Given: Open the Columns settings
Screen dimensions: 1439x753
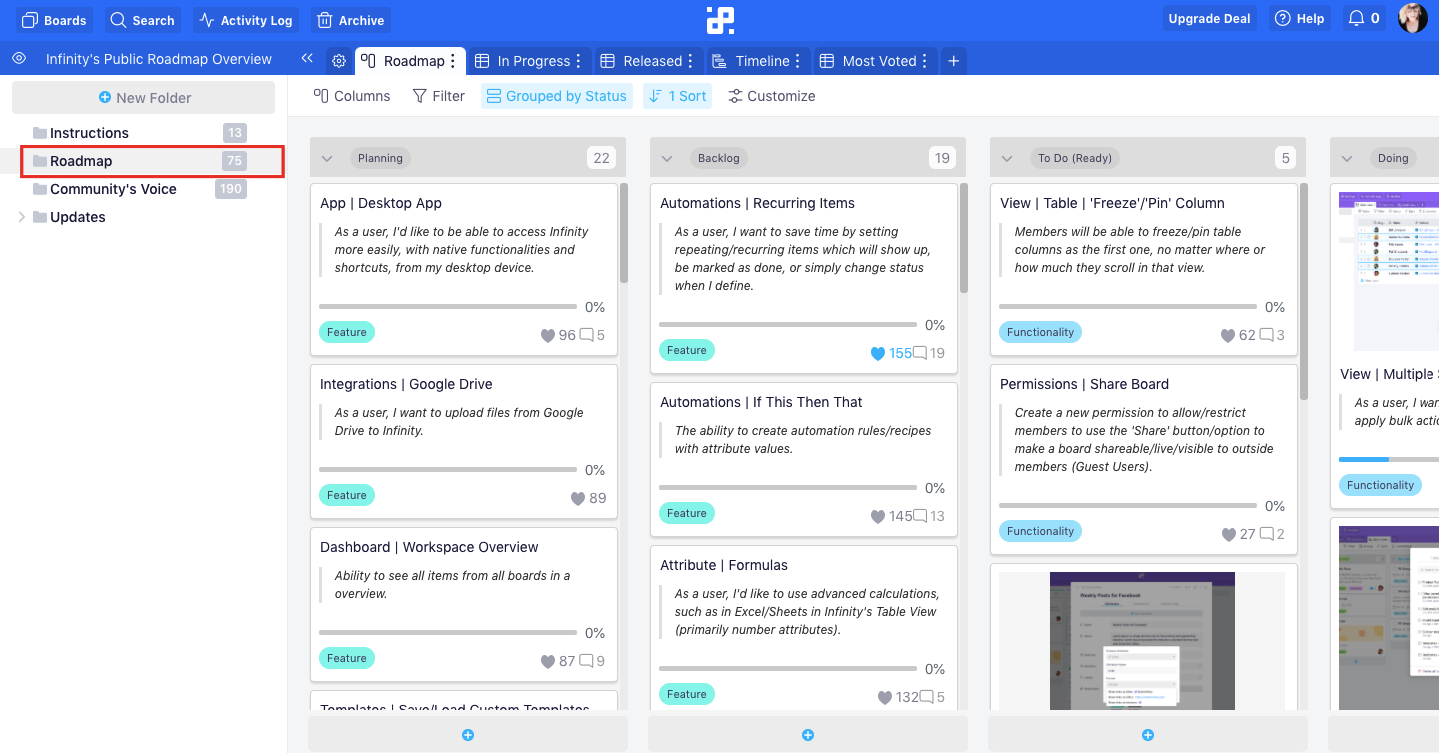Looking at the screenshot, I should [x=352, y=96].
